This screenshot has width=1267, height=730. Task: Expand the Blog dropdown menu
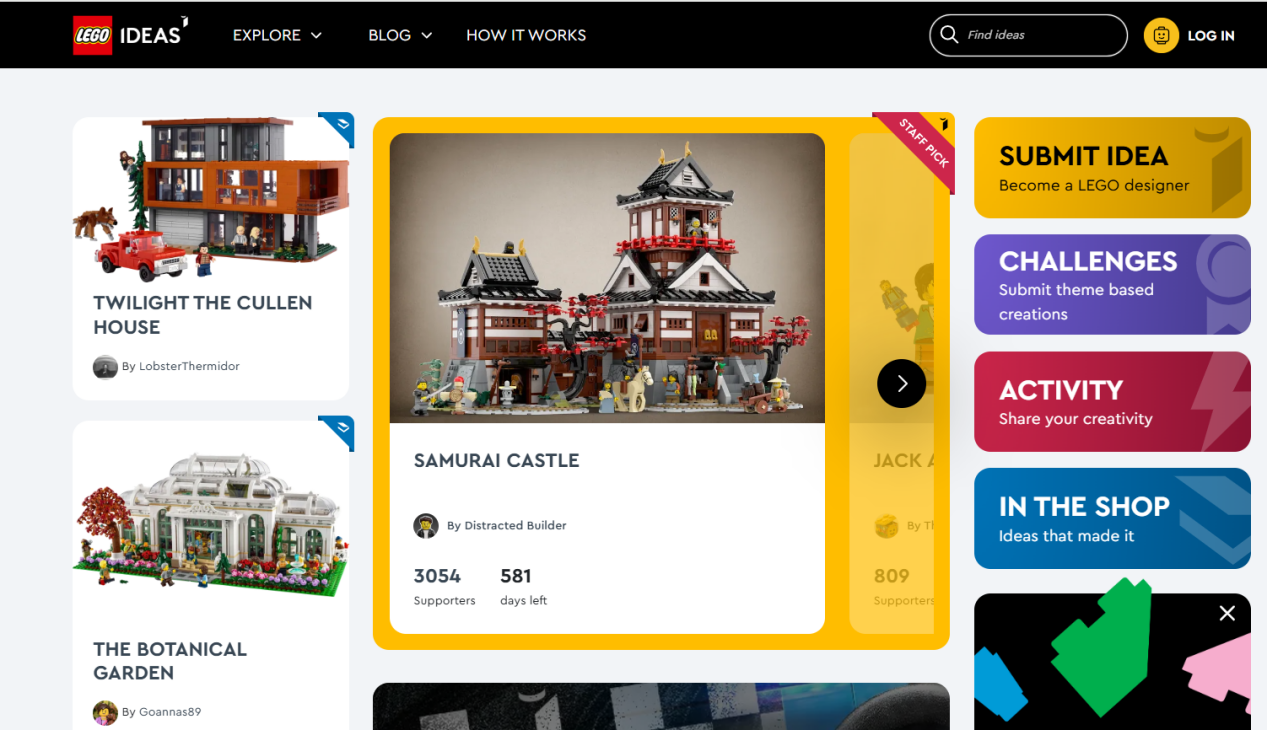[400, 35]
